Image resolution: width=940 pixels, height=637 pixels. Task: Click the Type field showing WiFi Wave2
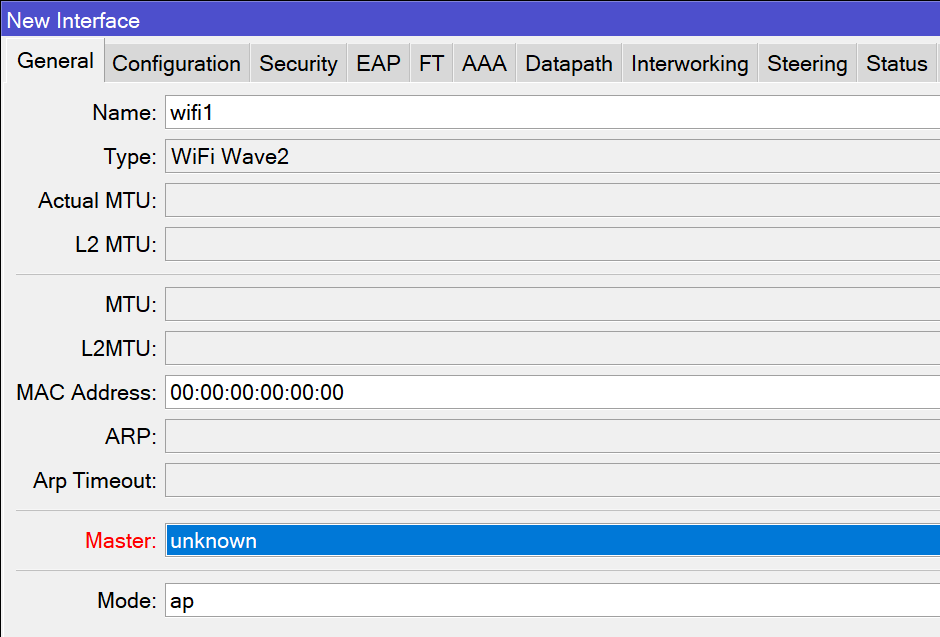(x=552, y=157)
